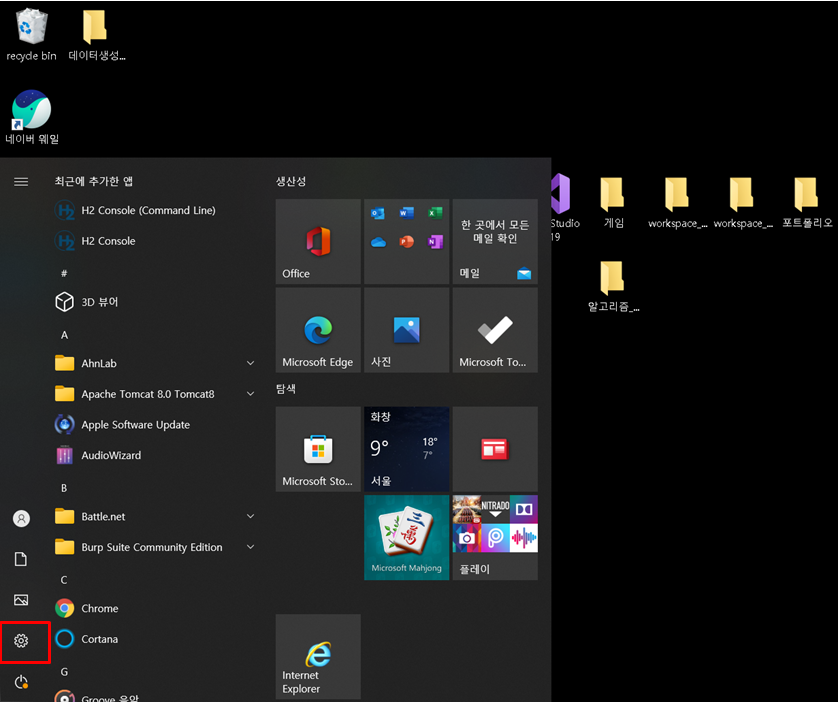Launch H2 Console app

tap(95, 241)
